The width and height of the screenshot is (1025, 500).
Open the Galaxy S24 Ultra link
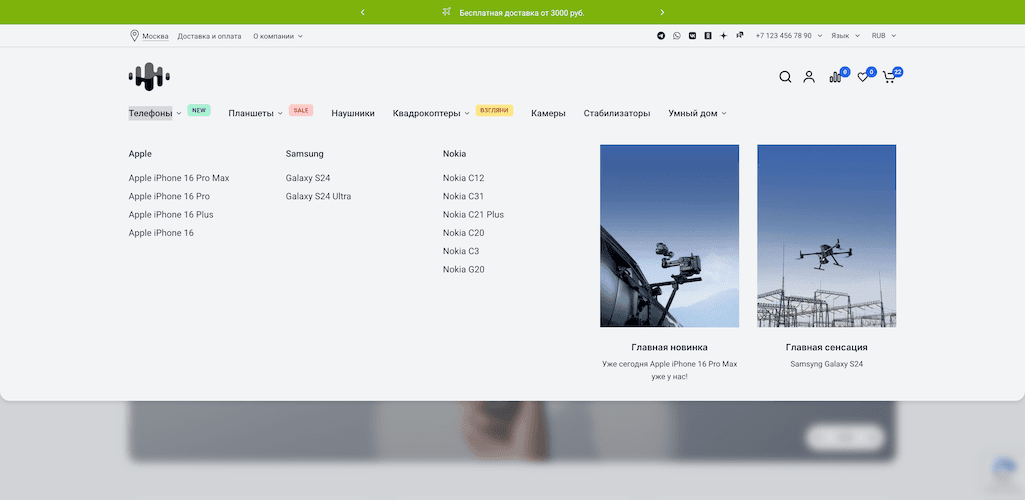[318, 196]
